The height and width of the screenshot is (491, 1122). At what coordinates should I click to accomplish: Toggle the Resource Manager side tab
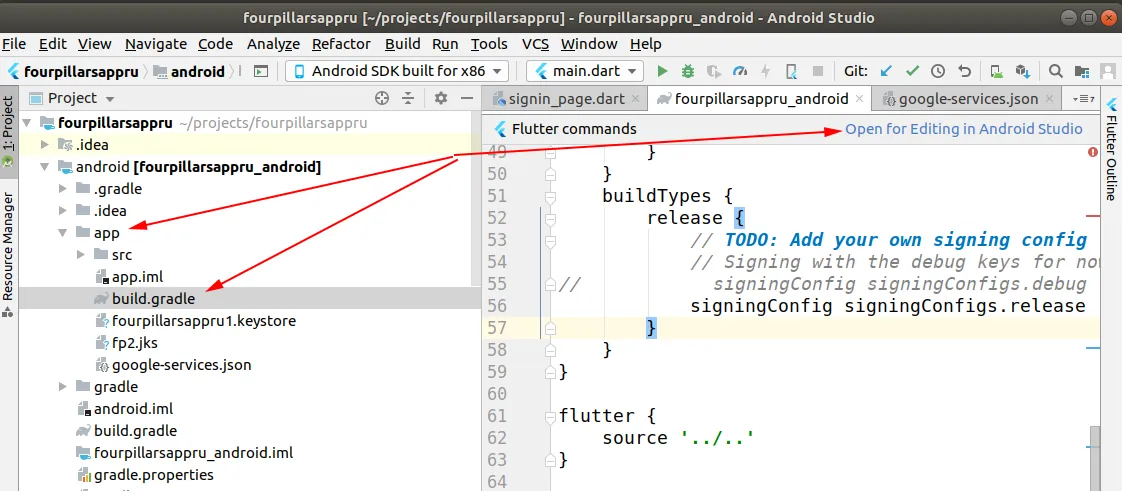(9, 254)
